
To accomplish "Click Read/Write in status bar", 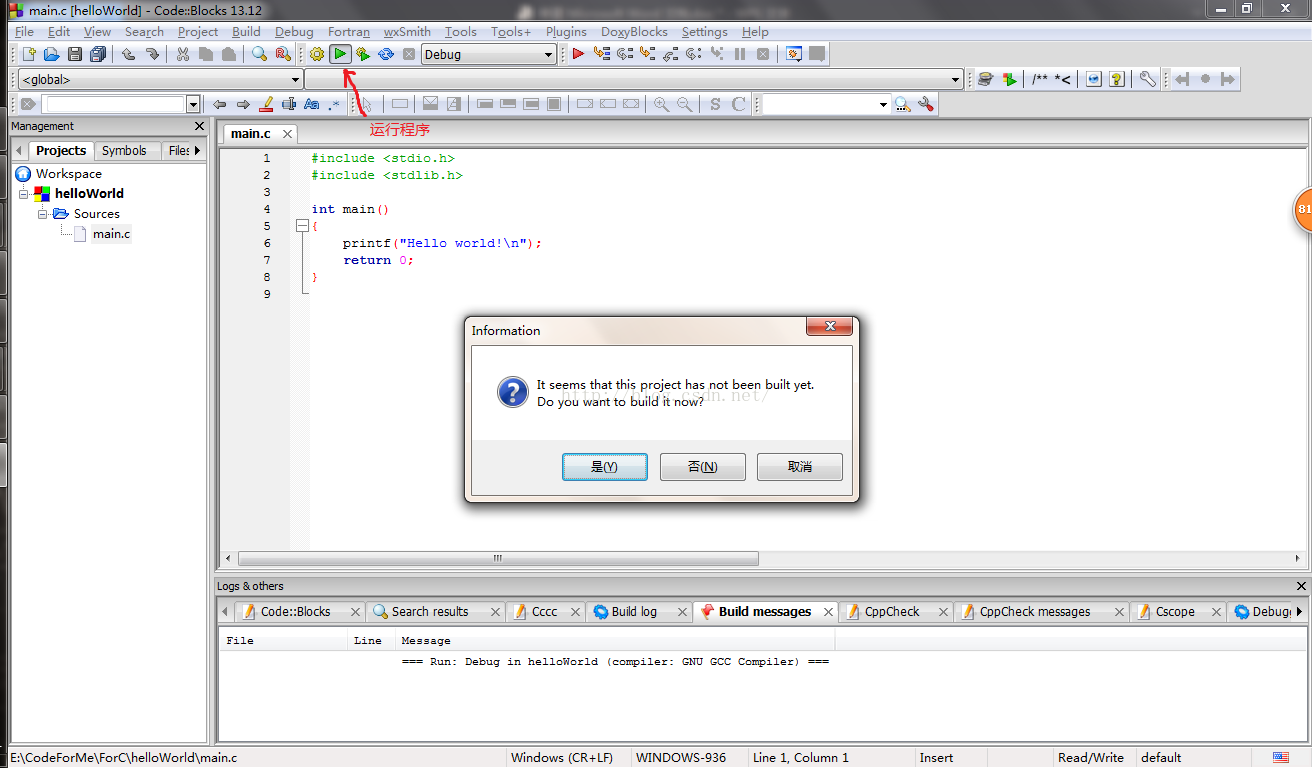I will coord(1091,757).
